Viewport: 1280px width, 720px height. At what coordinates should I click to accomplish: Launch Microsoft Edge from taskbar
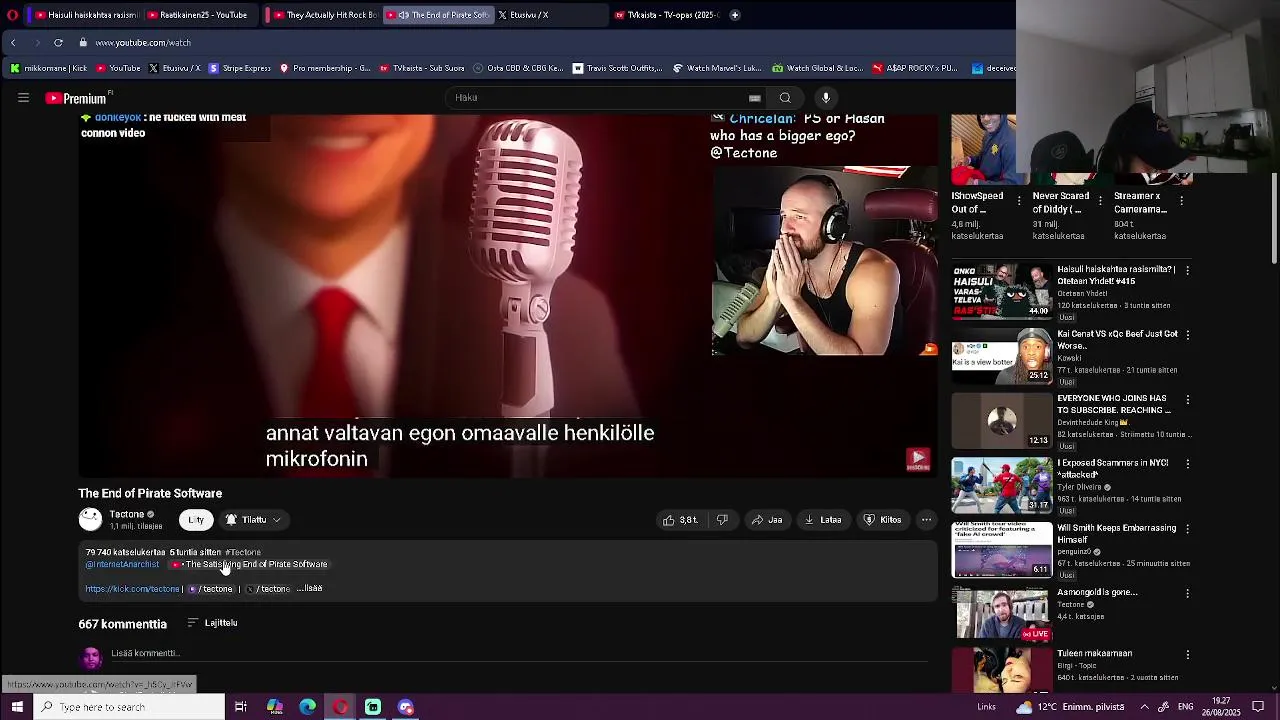(x=308, y=707)
